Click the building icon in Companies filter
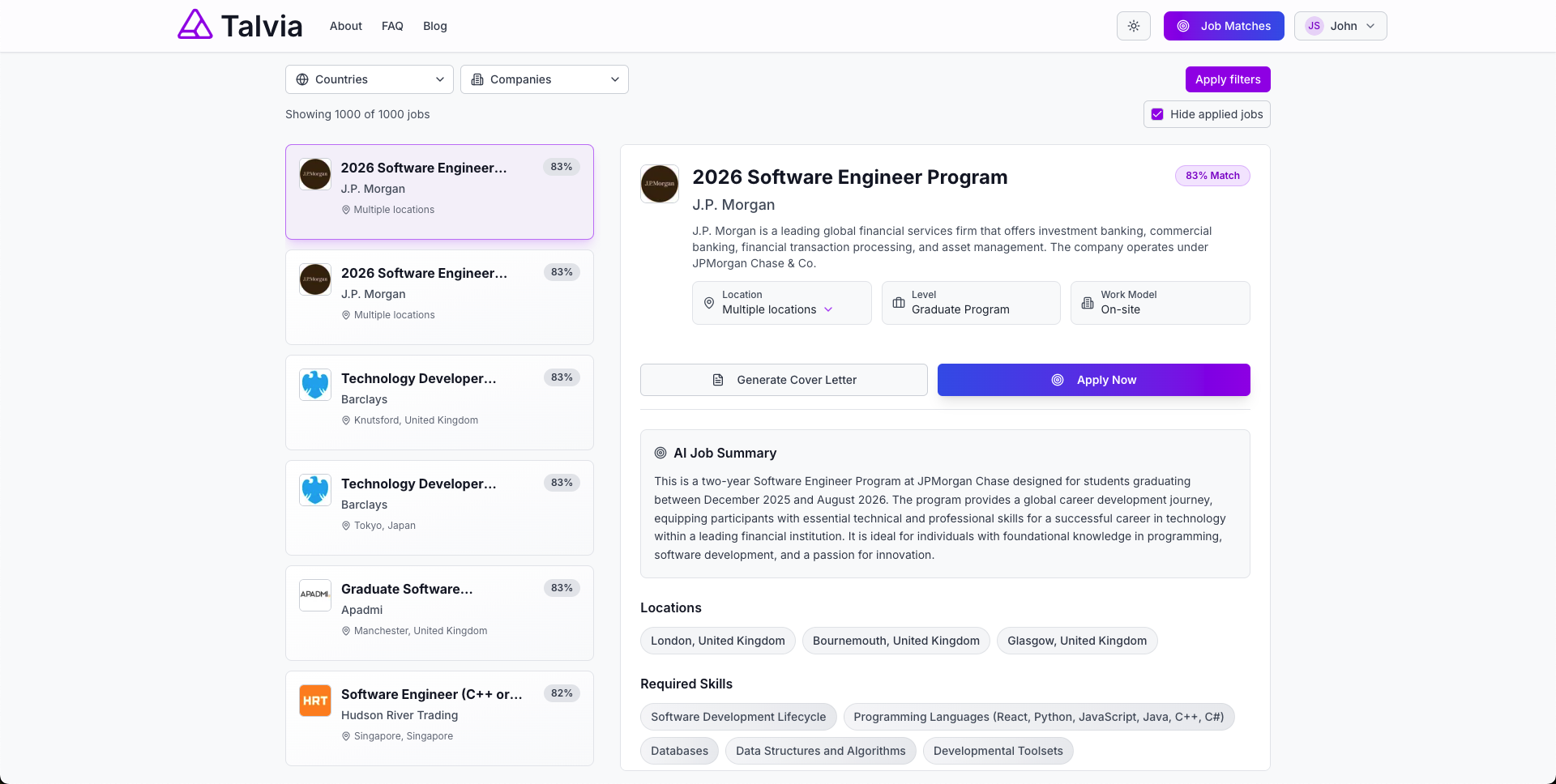The width and height of the screenshot is (1556, 784). point(477,79)
